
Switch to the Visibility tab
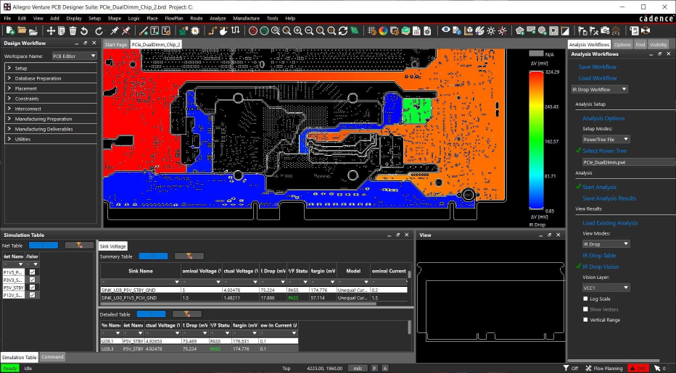pos(658,44)
